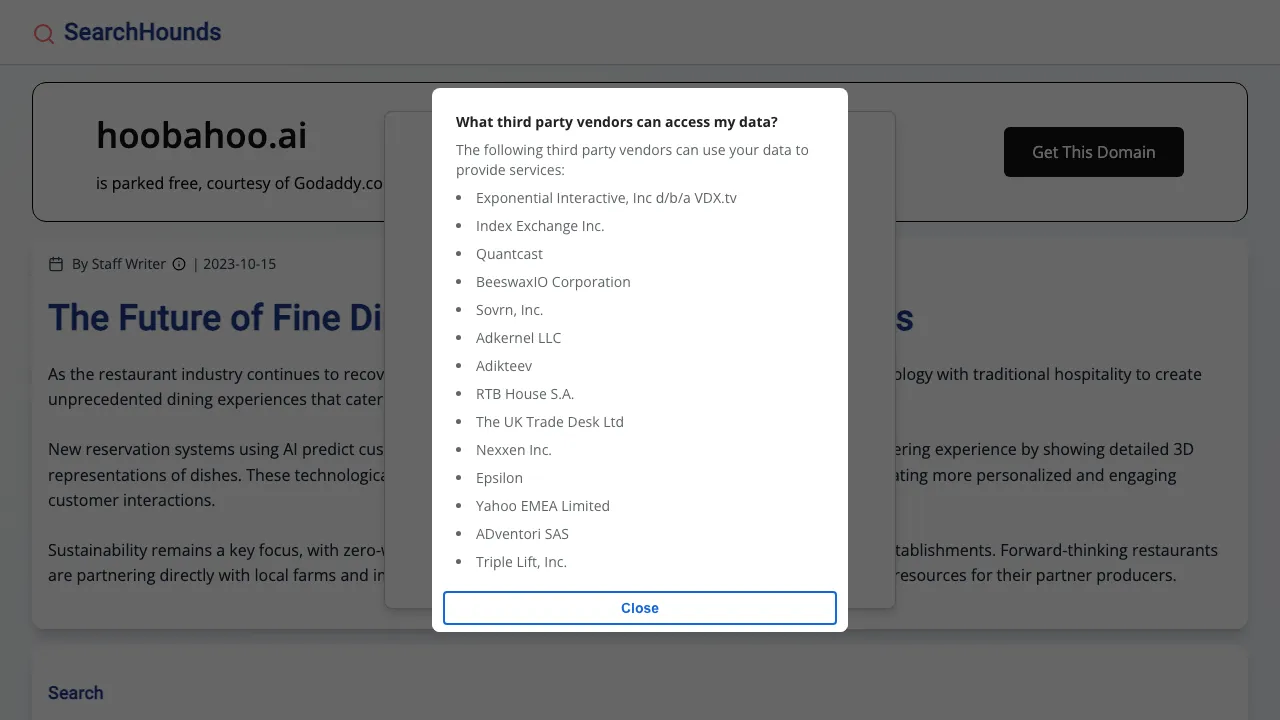The height and width of the screenshot is (720, 1280).
Task: Open the SearchHounds home link
Action: pyautogui.click(x=142, y=32)
